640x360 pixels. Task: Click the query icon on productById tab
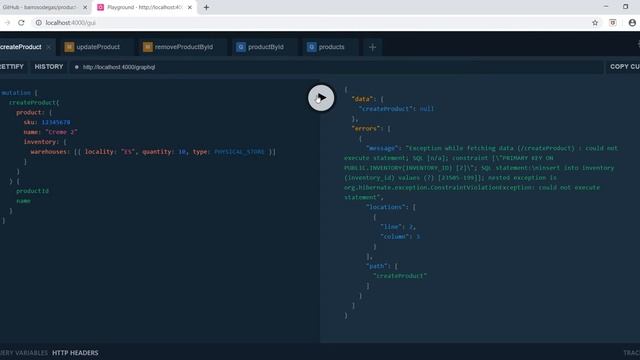pyautogui.click(x=240, y=47)
